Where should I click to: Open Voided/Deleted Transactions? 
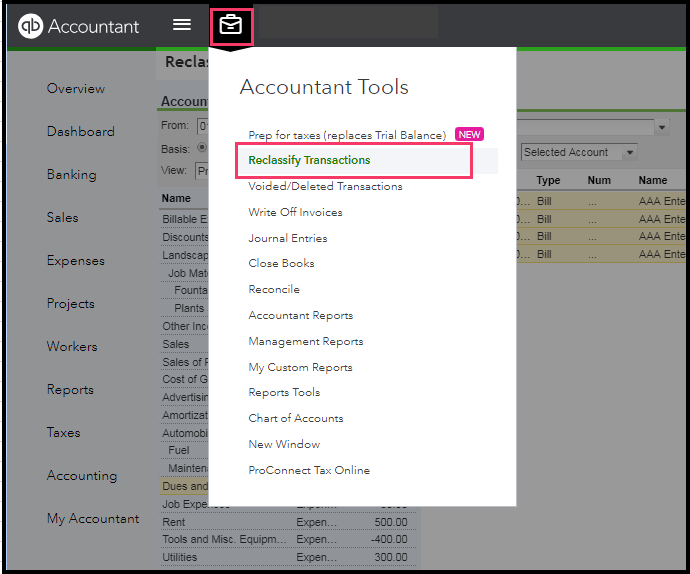tap(325, 186)
